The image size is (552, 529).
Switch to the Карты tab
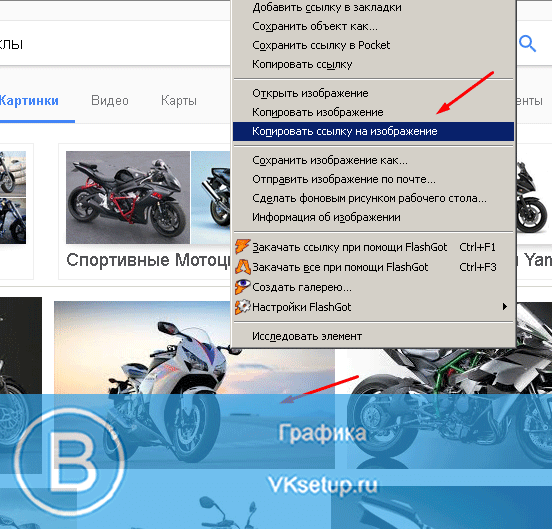179,101
